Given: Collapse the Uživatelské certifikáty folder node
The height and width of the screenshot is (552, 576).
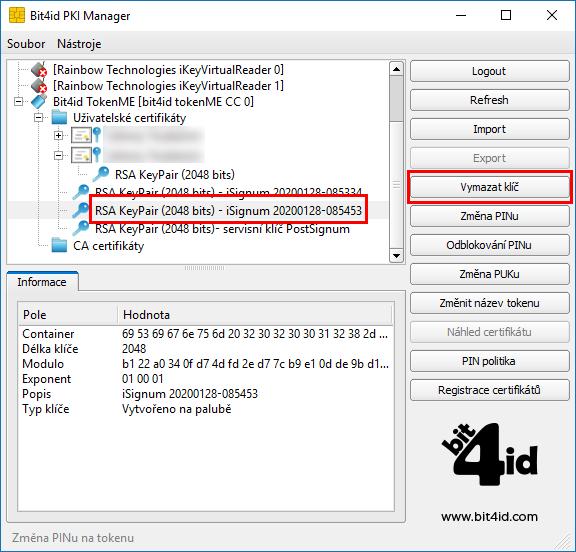Looking at the screenshot, I should (39, 118).
